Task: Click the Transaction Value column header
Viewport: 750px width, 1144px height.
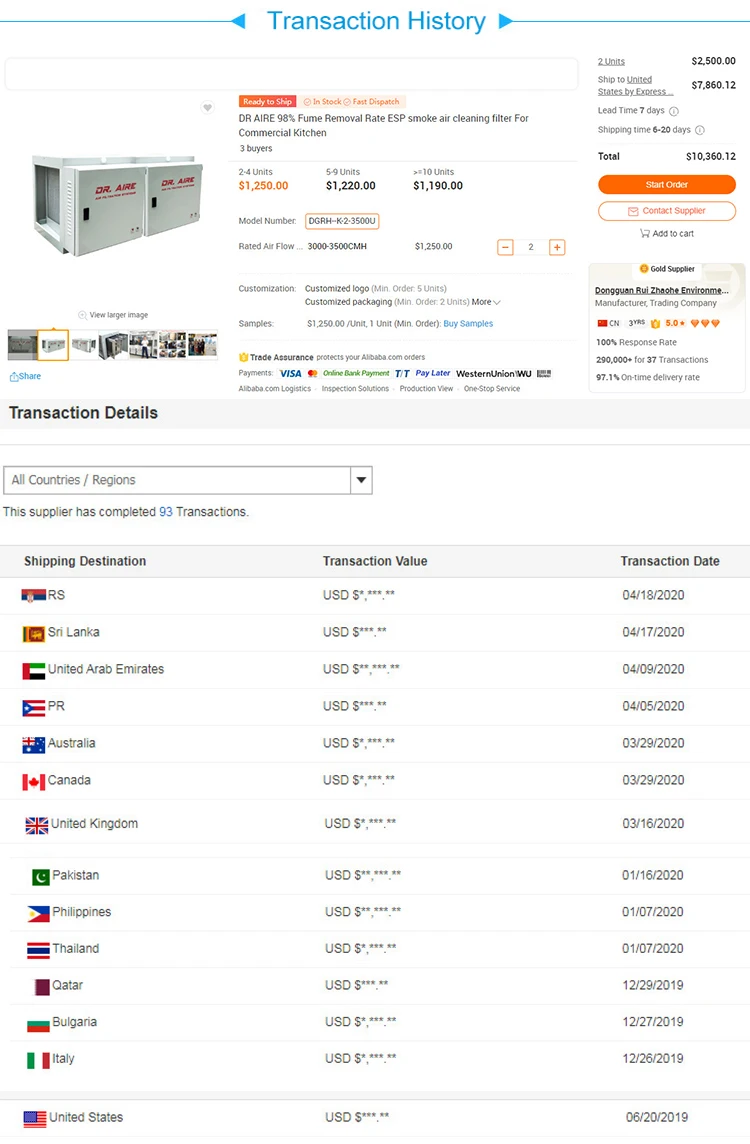Action: point(375,561)
